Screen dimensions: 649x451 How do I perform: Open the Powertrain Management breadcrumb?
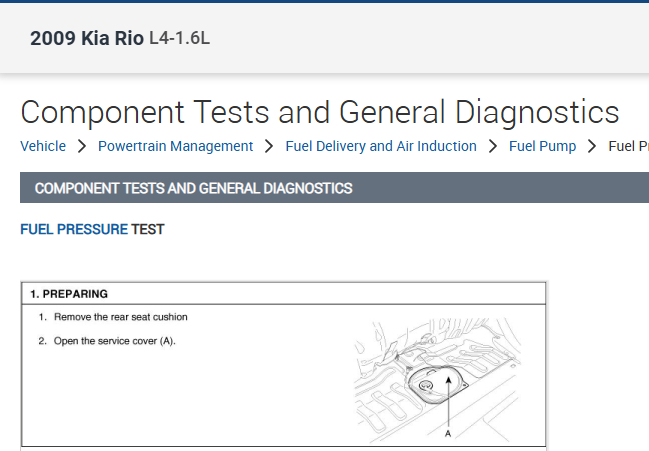(175, 146)
